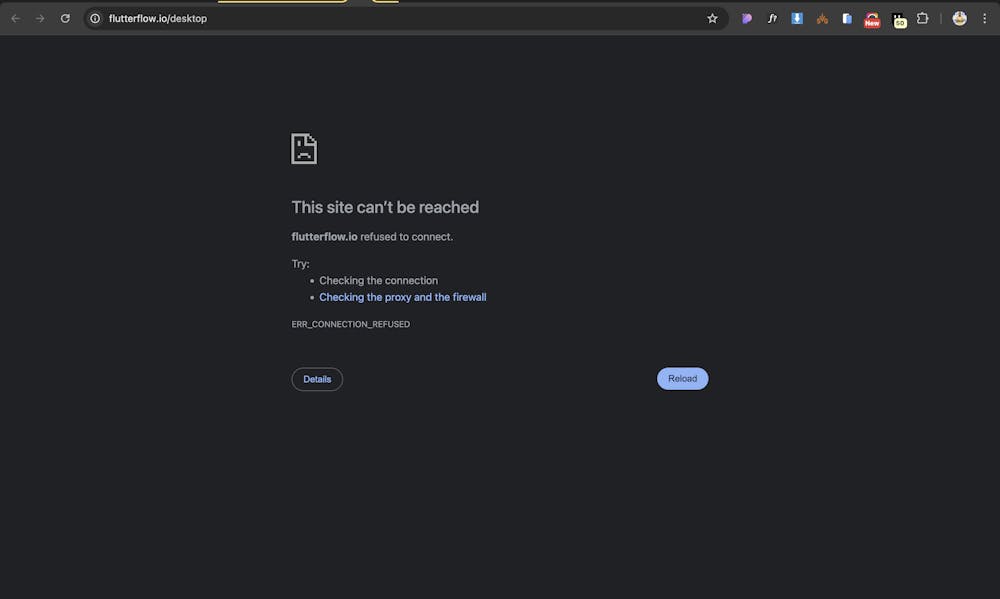Viewport: 1000px width, 599px height.
Task: Open the rainbow extension with 'New' badge
Action: point(872,20)
